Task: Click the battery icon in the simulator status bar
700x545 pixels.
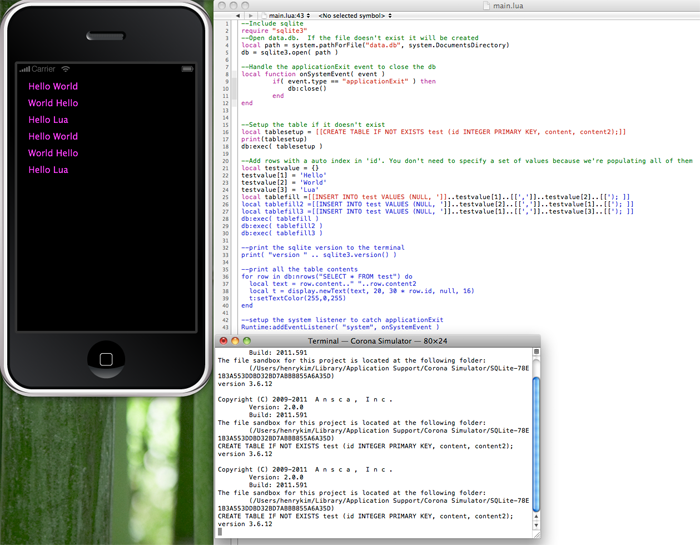Action: coord(187,69)
